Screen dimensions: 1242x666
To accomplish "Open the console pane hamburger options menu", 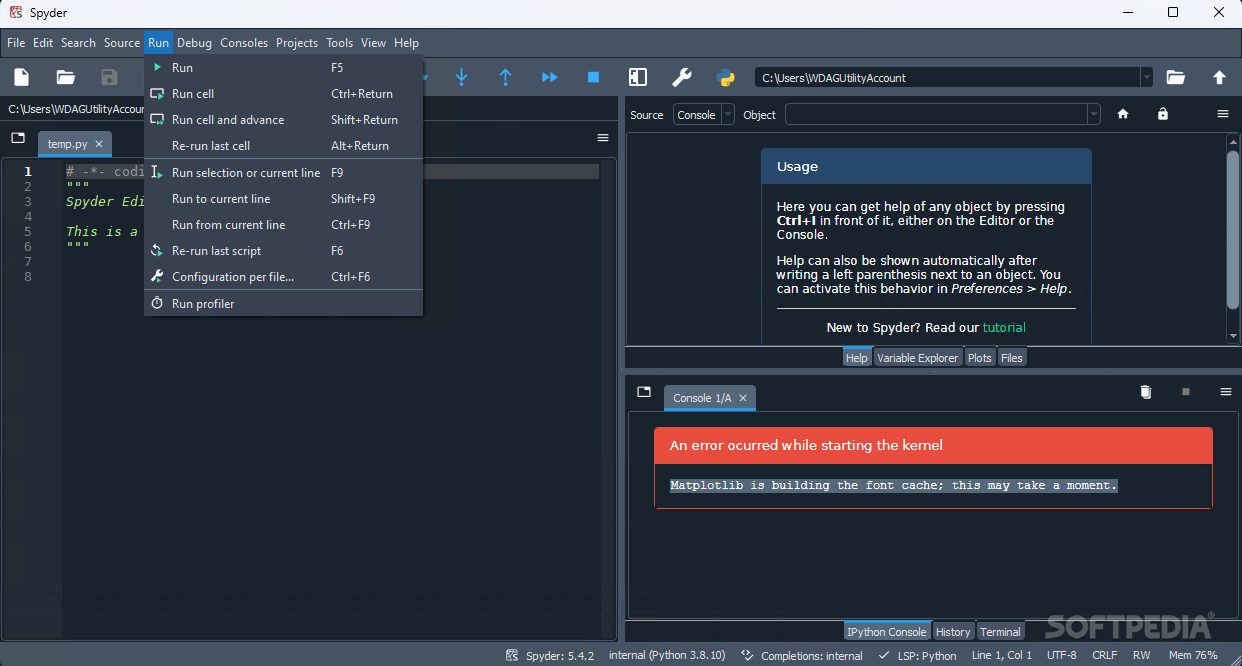I will pos(1225,392).
